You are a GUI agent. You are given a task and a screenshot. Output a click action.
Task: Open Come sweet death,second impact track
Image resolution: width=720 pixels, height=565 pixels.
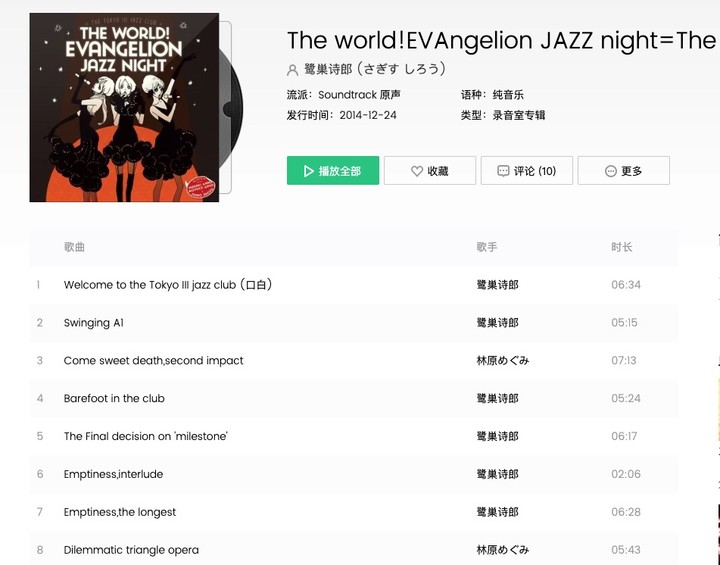[x=153, y=361]
